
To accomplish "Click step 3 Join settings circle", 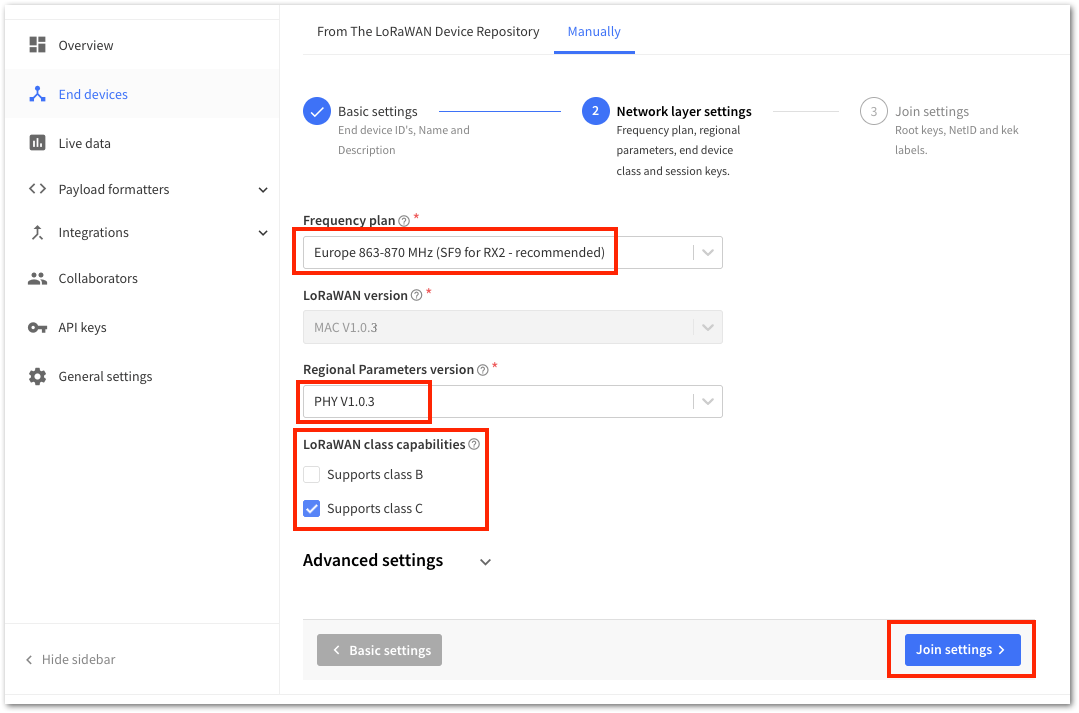I will [873, 111].
